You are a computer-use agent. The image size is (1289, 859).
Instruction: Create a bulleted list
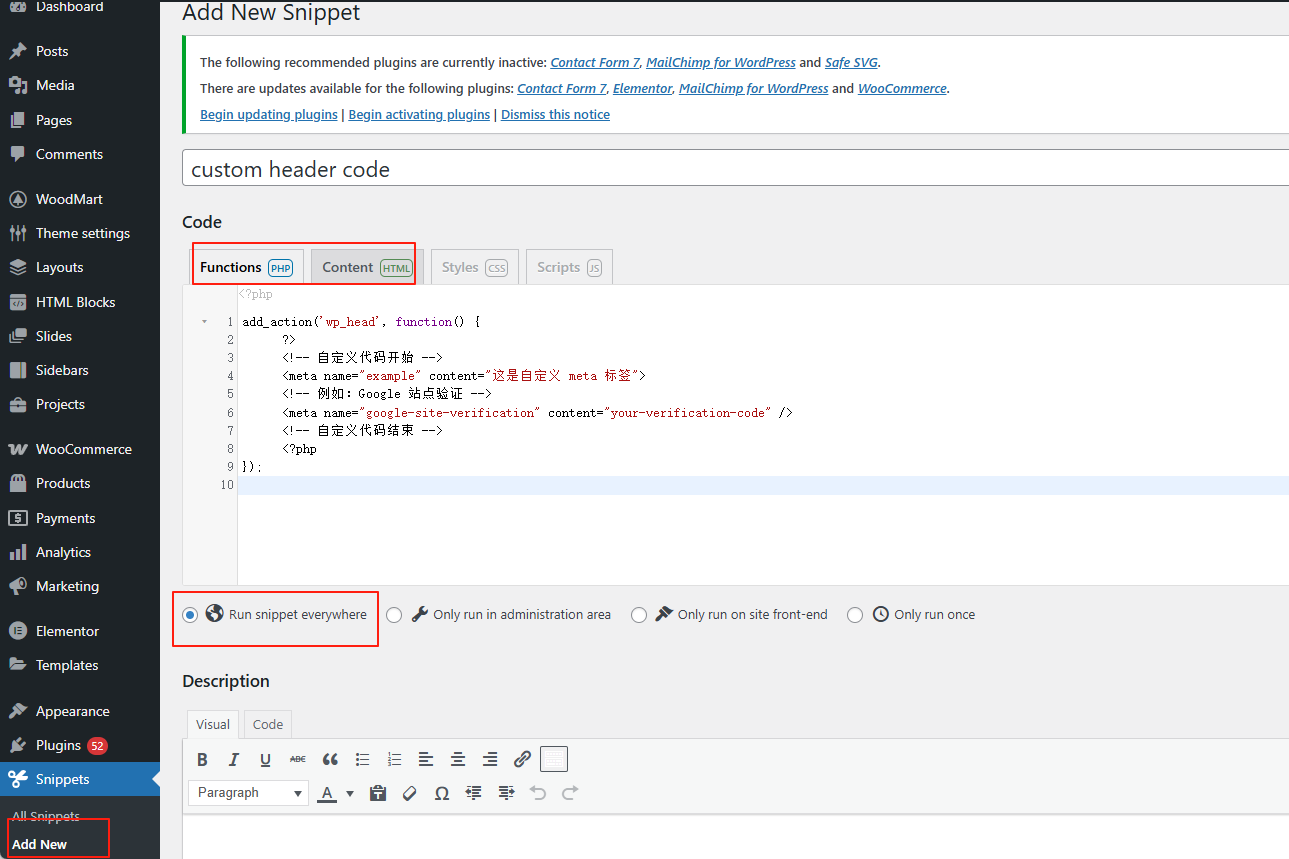coord(362,759)
